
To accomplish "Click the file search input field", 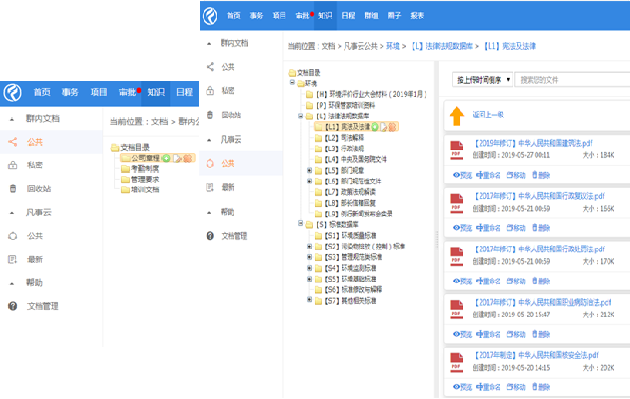I will 573,80.
